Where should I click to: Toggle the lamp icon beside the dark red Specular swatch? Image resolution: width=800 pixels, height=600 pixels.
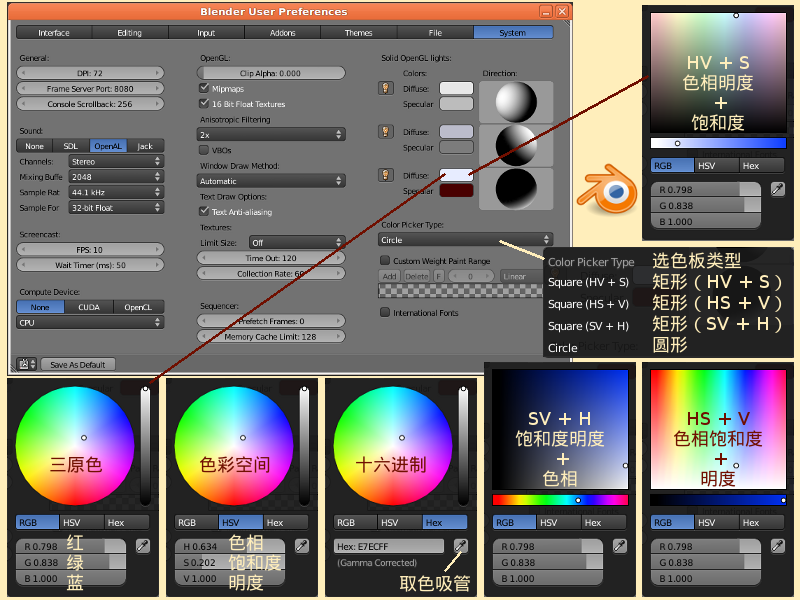[386, 175]
